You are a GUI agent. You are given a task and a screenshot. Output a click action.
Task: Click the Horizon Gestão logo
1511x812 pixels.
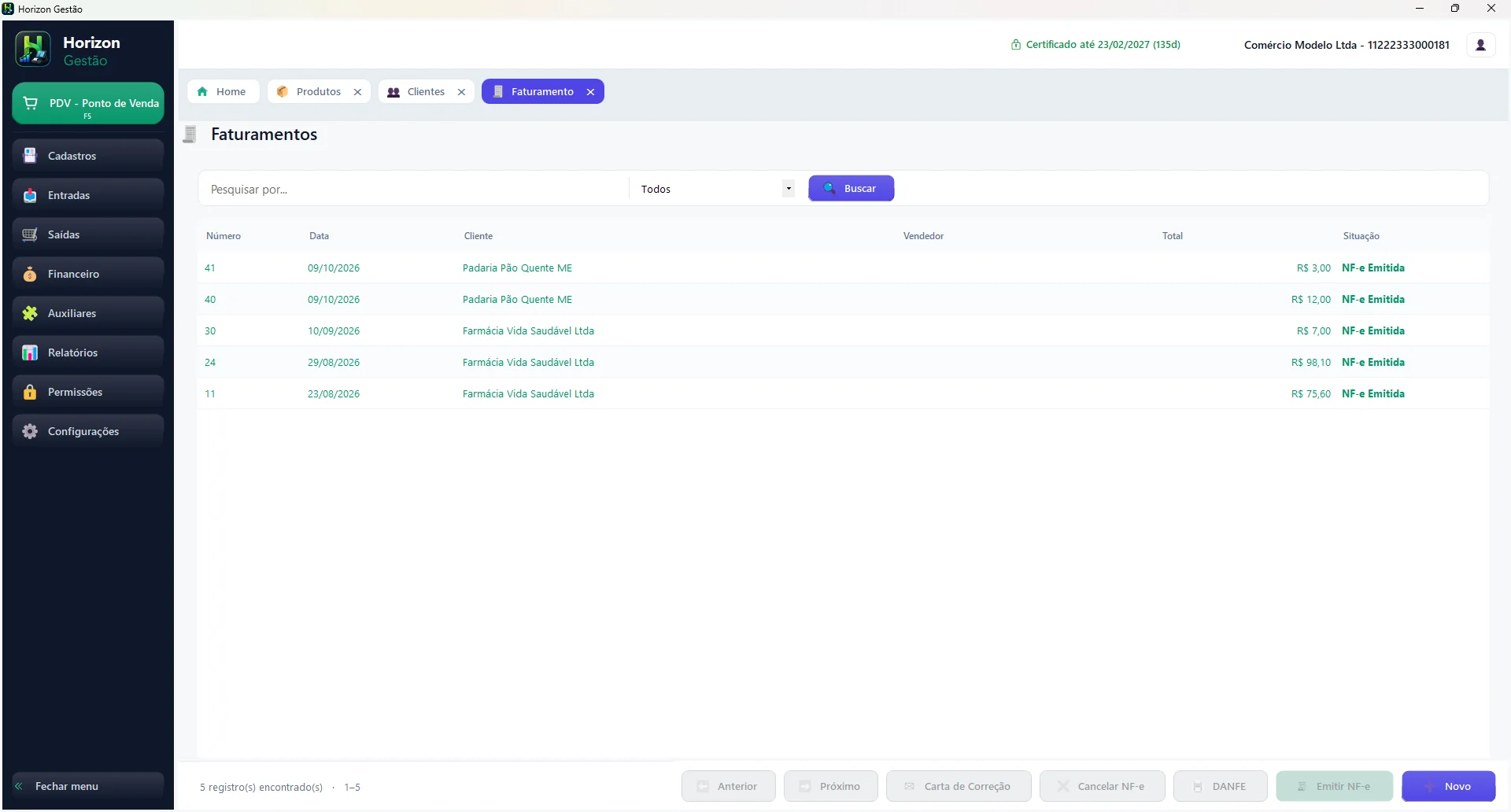pos(33,50)
